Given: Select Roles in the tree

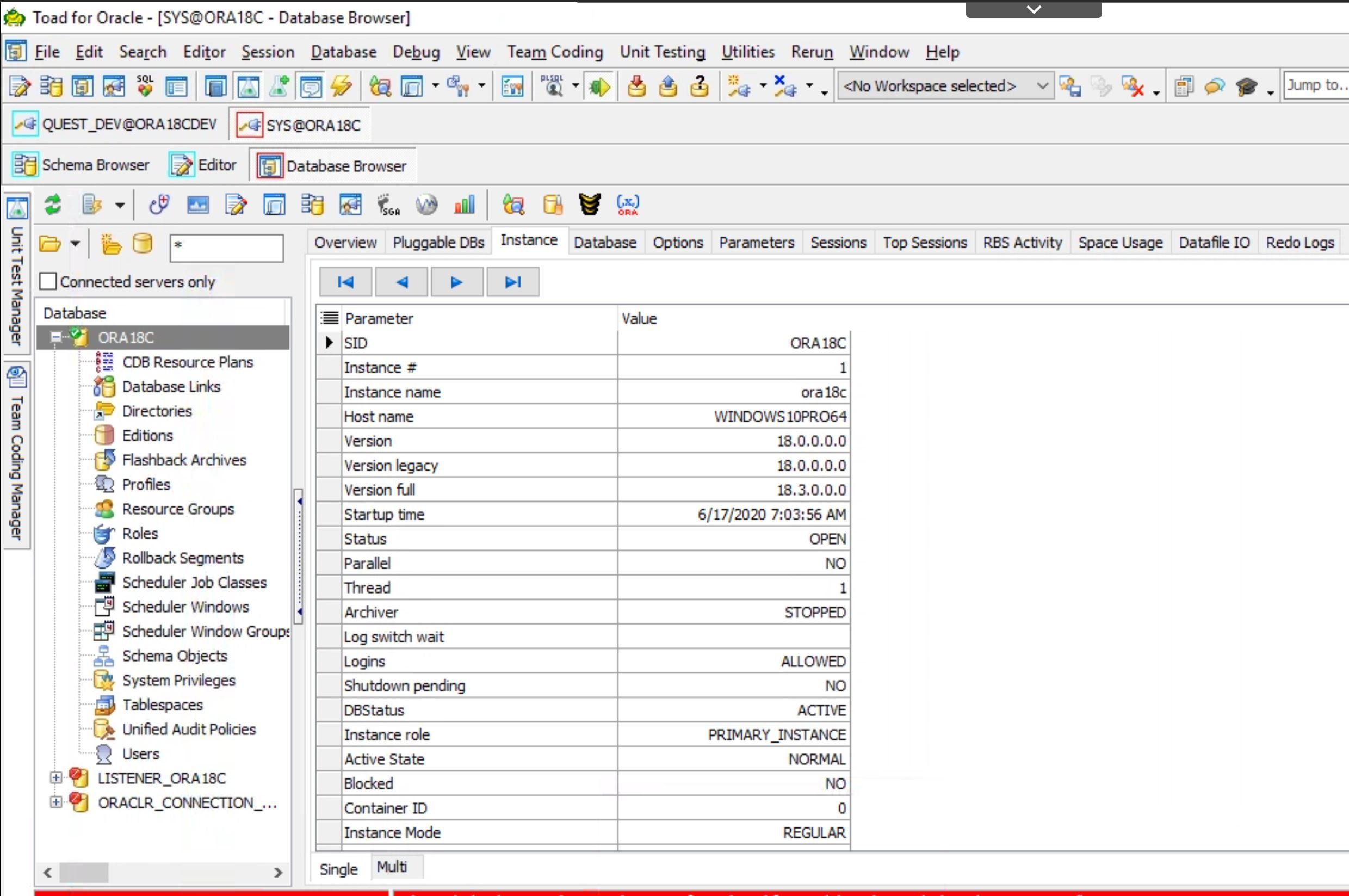Looking at the screenshot, I should coord(140,533).
